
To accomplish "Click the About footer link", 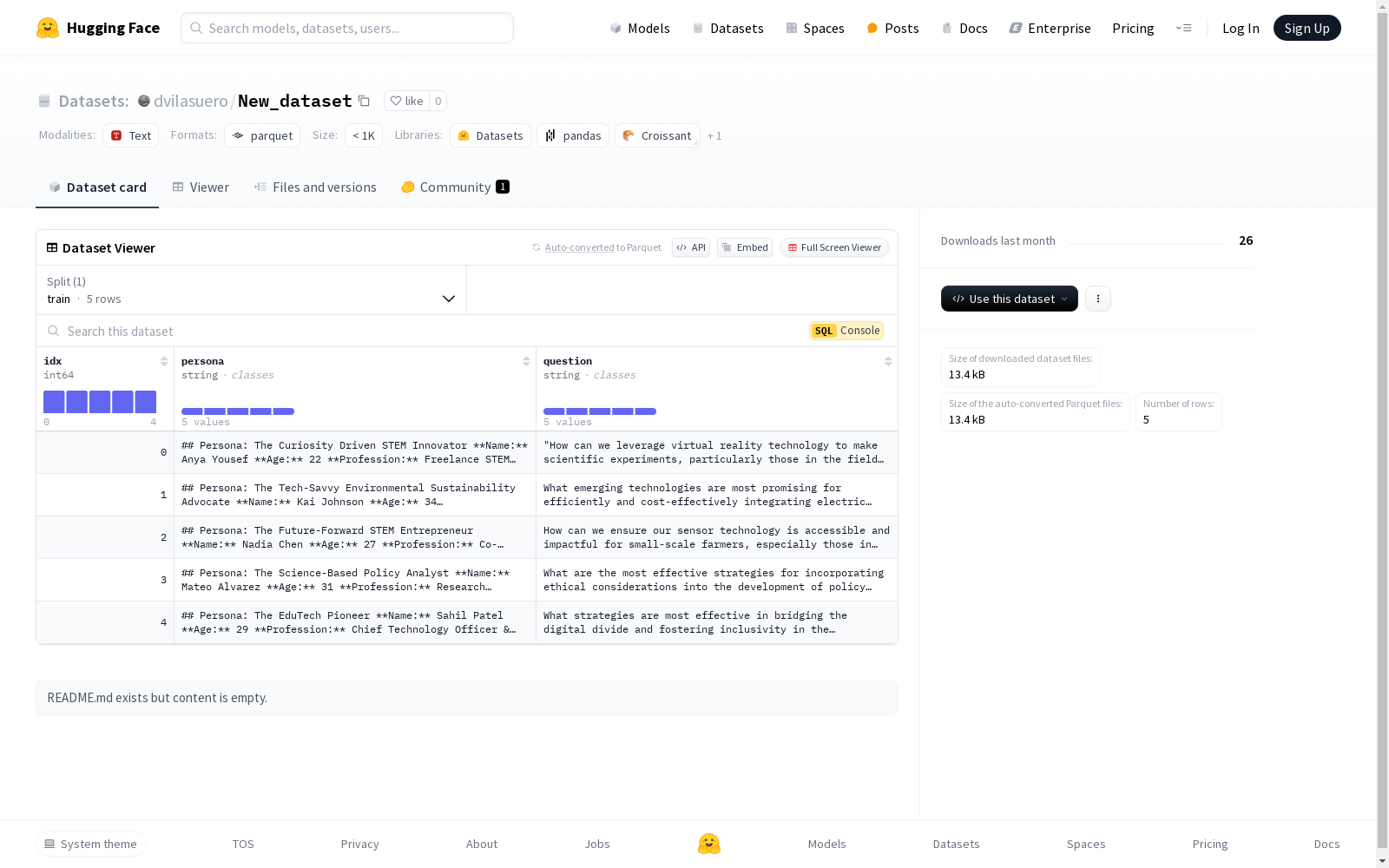I will pyautogui.click(x=482, y=844).
